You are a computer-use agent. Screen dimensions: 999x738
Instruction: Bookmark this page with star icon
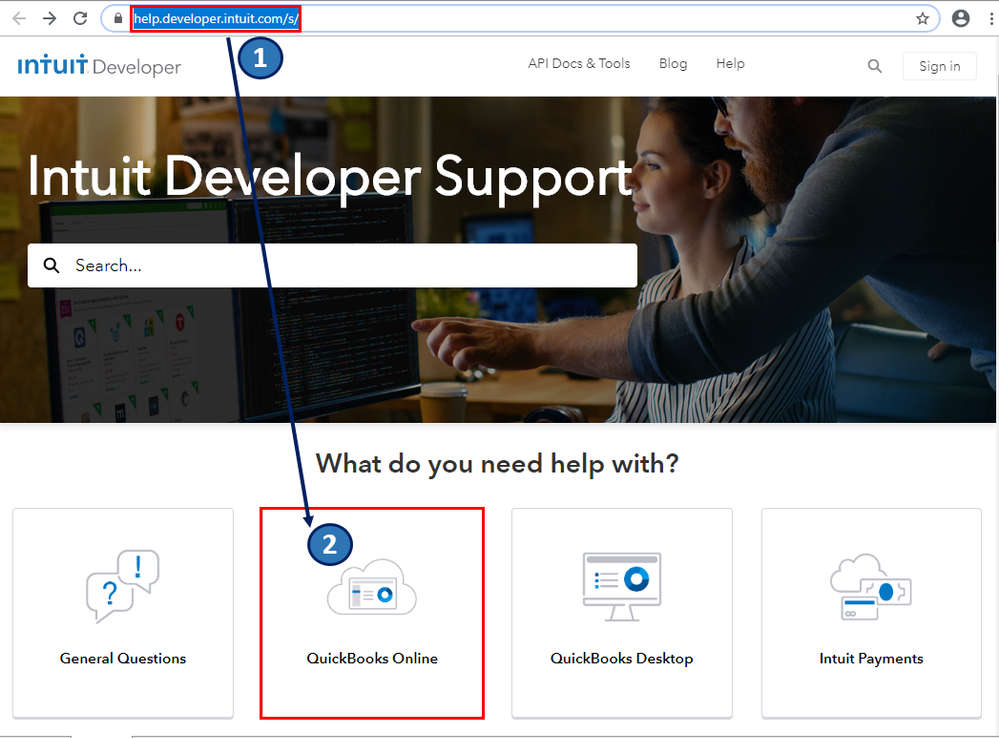coord(922,18)
